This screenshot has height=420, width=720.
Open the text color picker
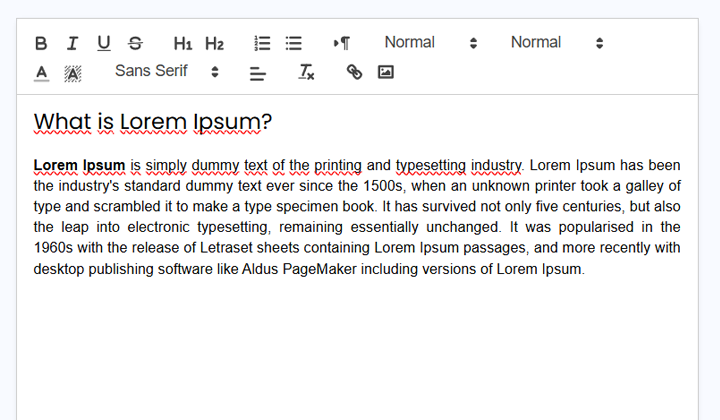41,72
